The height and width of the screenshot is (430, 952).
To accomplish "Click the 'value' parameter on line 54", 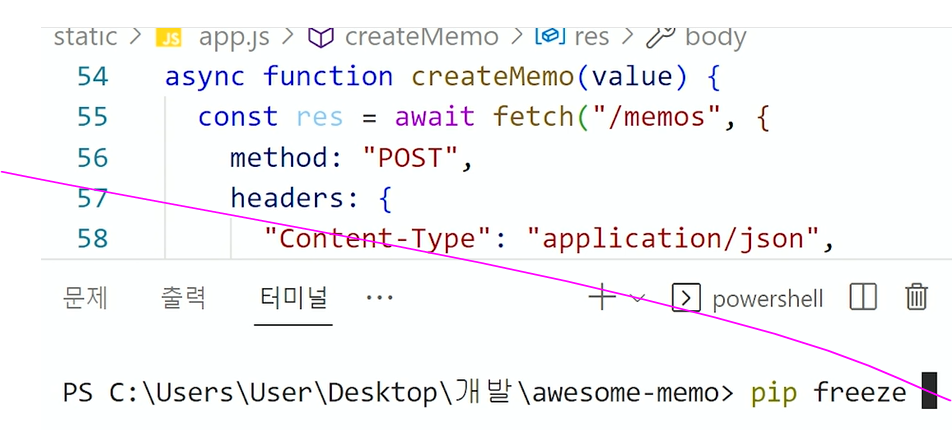I will click(631, 77).
